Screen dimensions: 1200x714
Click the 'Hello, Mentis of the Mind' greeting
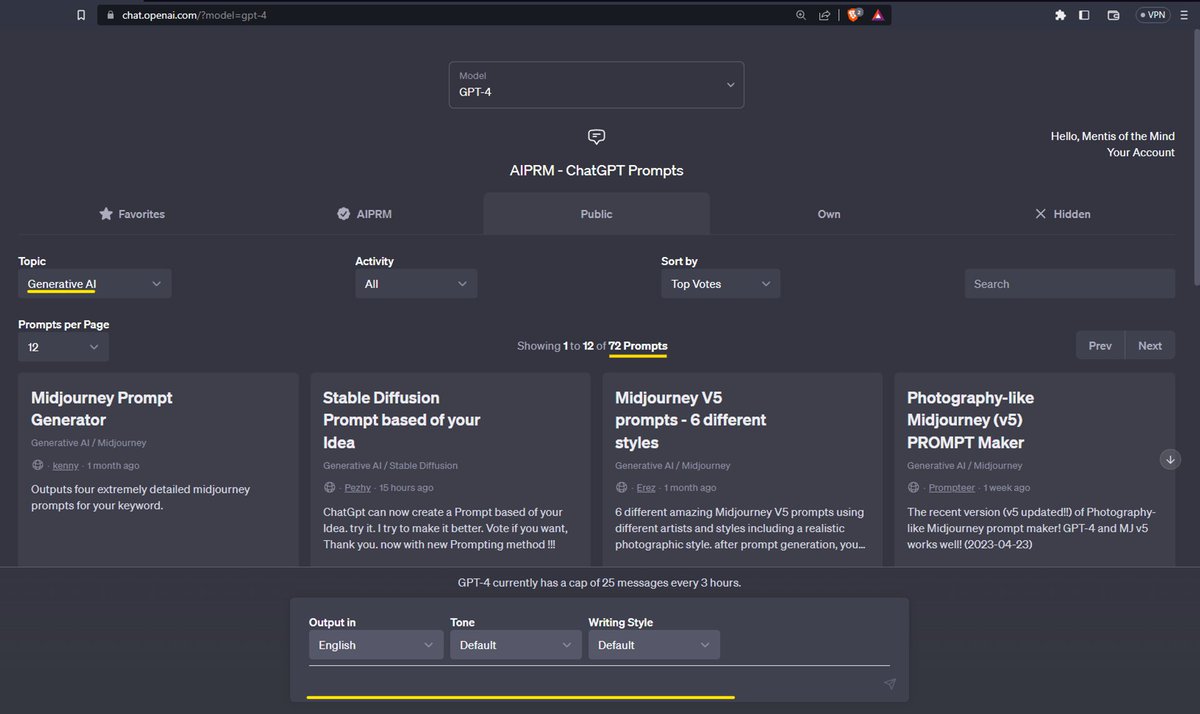pyautogui.click(x=1113, y=136)
